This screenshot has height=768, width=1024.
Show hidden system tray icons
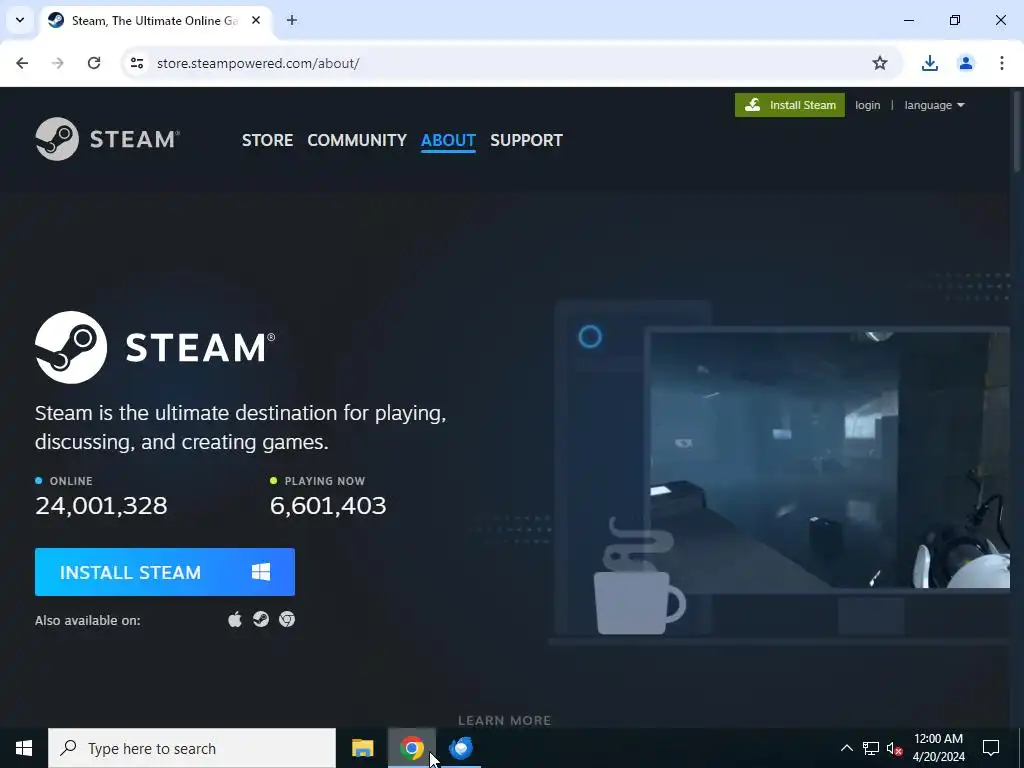(x=846, y=748)
